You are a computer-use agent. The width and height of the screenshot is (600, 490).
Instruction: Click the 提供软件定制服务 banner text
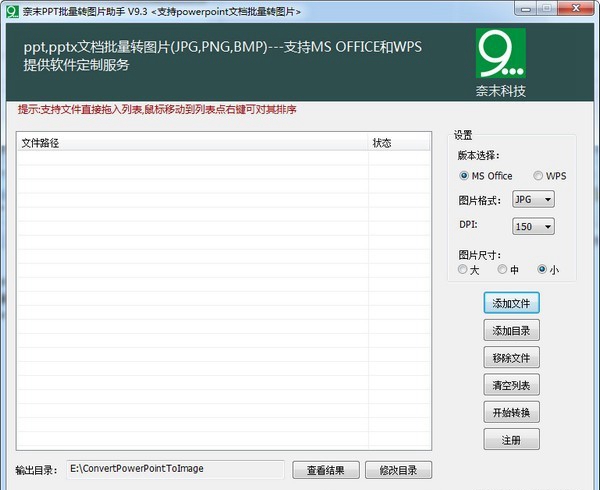pos(76,65)
